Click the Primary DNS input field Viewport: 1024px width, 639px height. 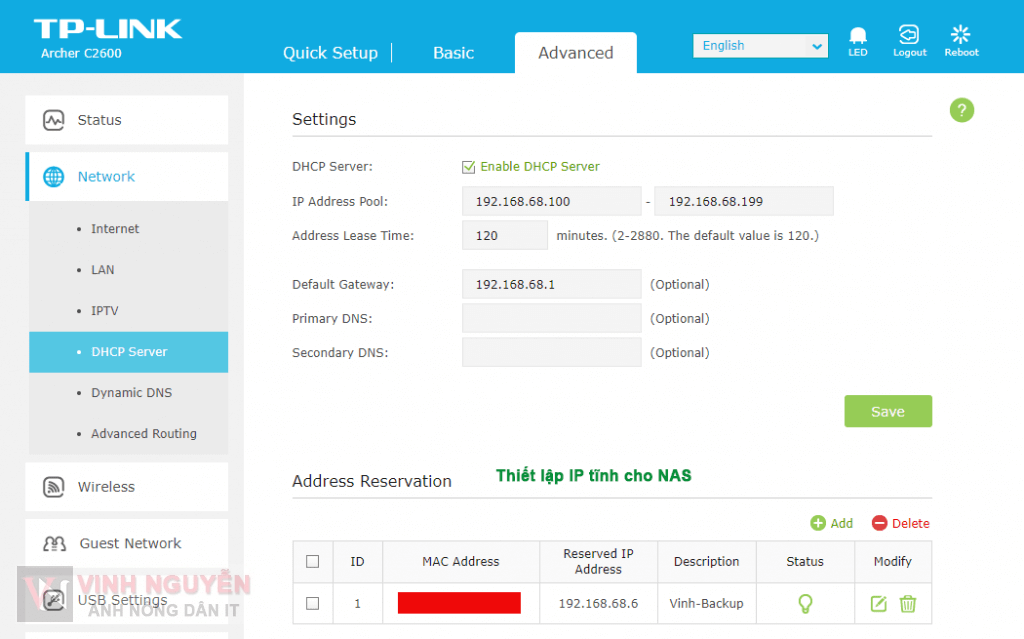tap(551, 318)
